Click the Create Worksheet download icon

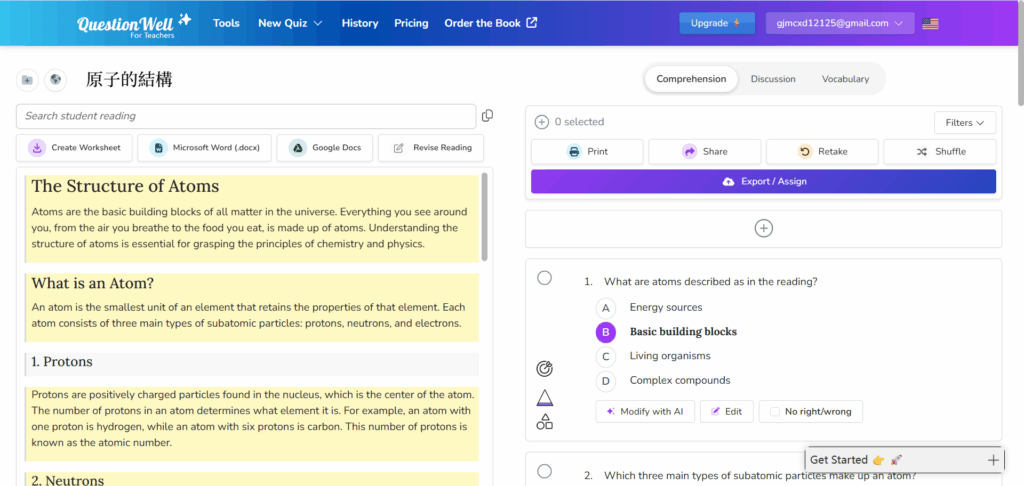click(x=37, y=148)
